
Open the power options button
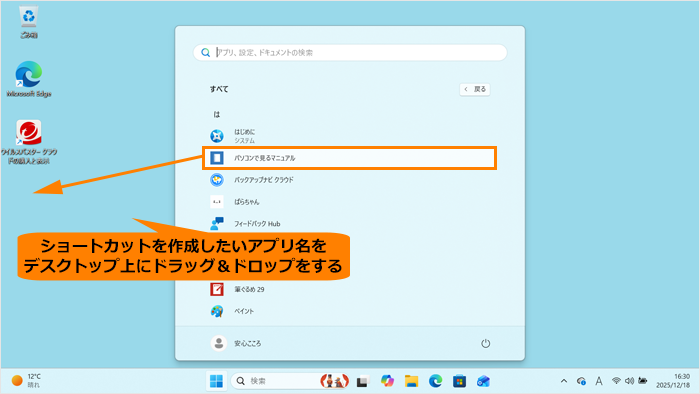(x=485, y=343)
